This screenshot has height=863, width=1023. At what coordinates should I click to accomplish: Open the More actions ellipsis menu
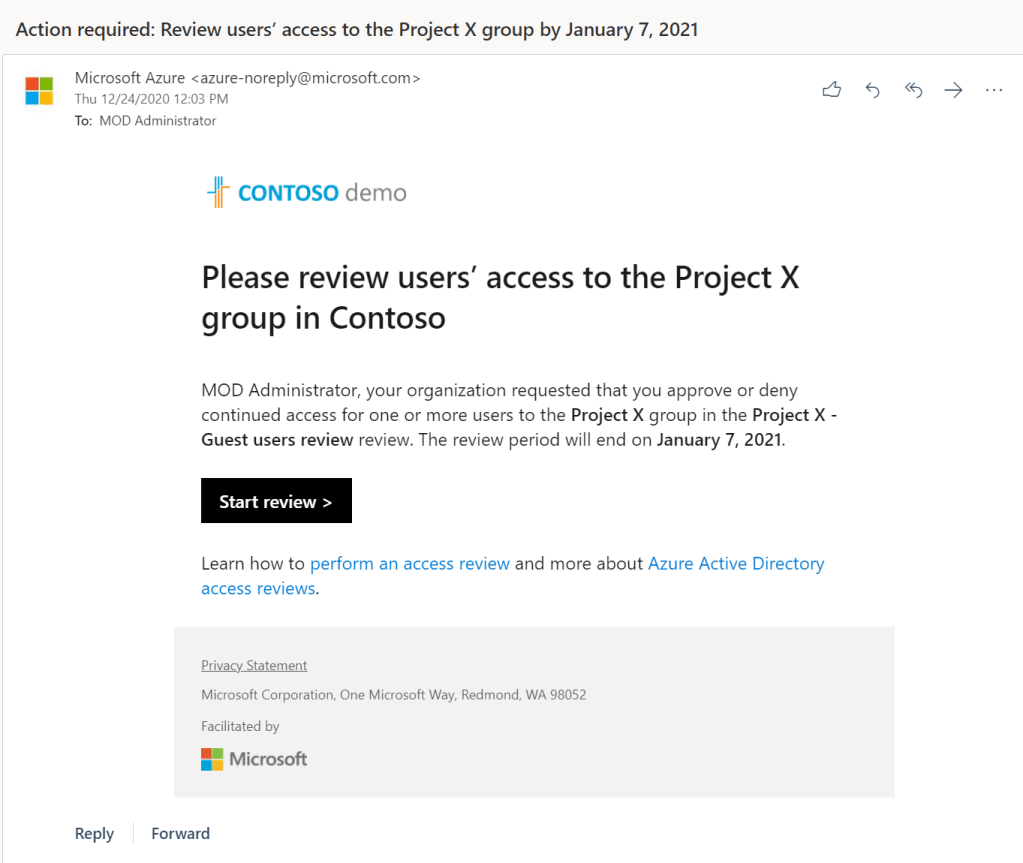(x=993, y=90)
